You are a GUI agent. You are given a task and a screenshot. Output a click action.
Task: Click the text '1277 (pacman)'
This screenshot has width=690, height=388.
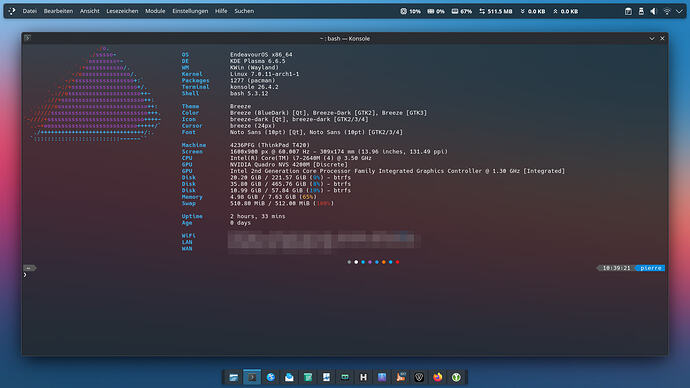click(x=252, y=81)
